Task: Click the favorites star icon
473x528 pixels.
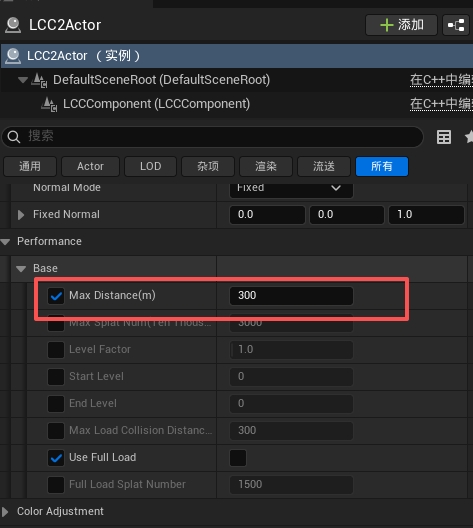Action: point(469,137)
